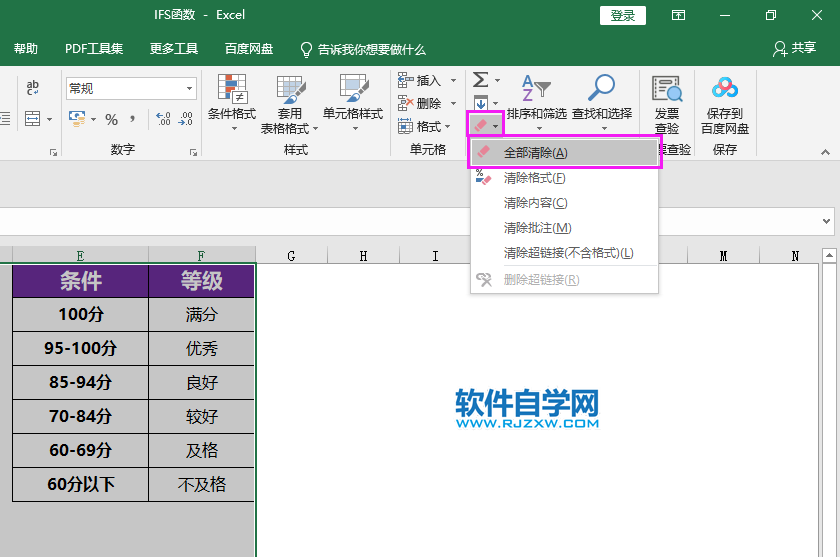Expand Insert (插入) dropdown arrow

453,80
